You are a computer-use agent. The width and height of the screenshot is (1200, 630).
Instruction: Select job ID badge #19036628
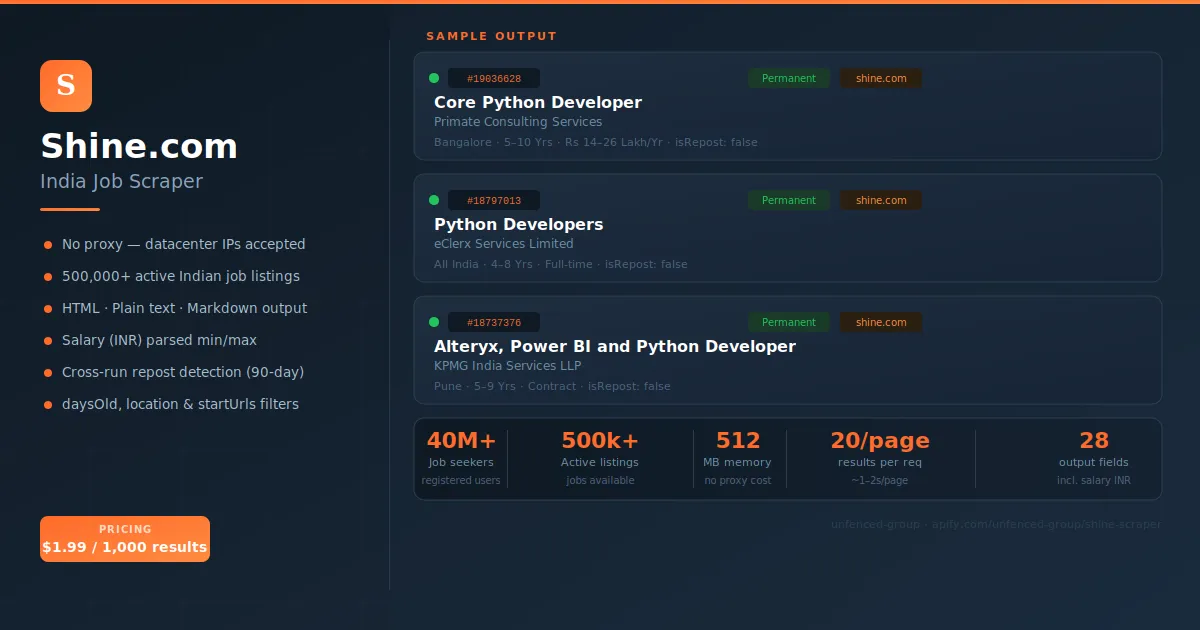[x=494, y=78]
